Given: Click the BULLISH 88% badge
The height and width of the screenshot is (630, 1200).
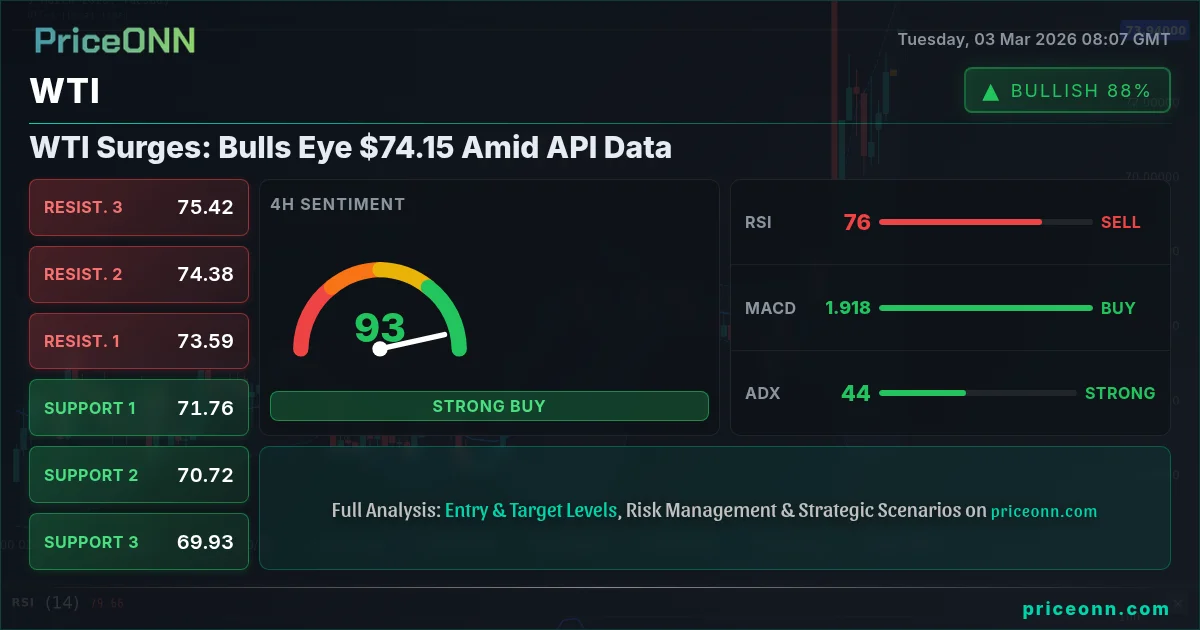Looking at the screenshot, I should pyautogui.click(x=1067, y=91).
